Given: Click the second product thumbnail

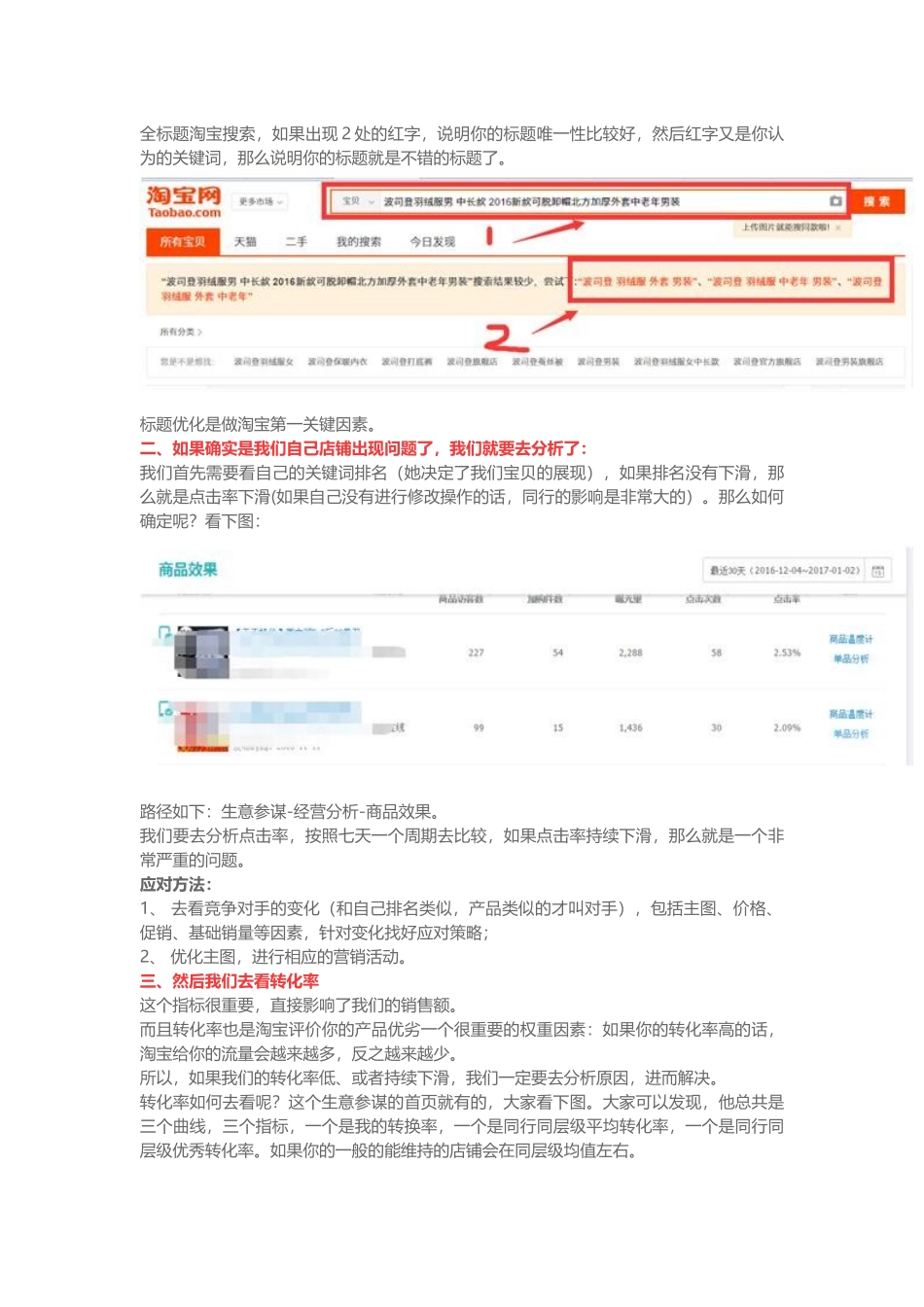Looking at the screenshot, I should [202, 726].
